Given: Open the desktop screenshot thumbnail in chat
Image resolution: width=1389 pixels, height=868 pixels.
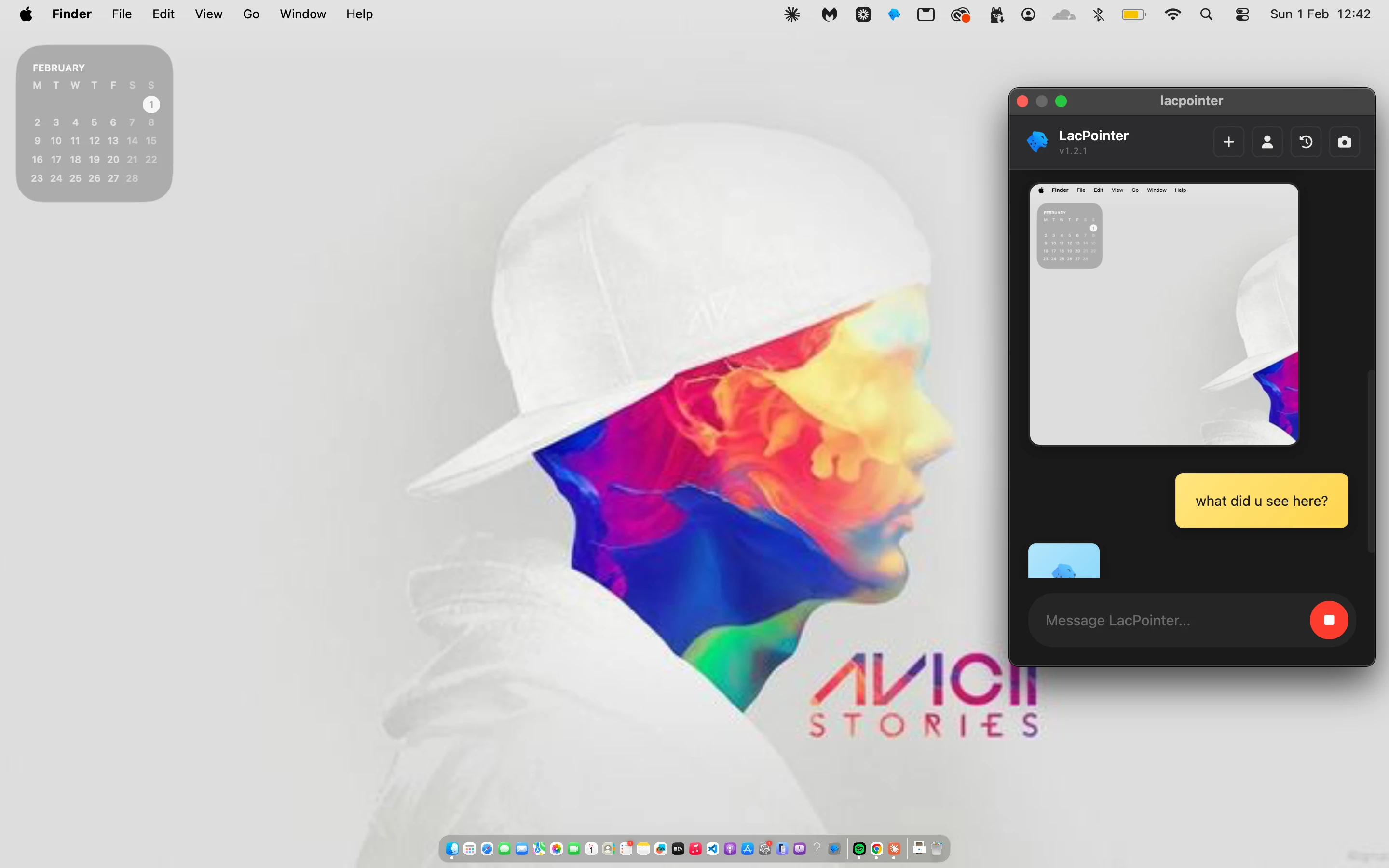Looking at the screenshot, I should pos(1163,314).
